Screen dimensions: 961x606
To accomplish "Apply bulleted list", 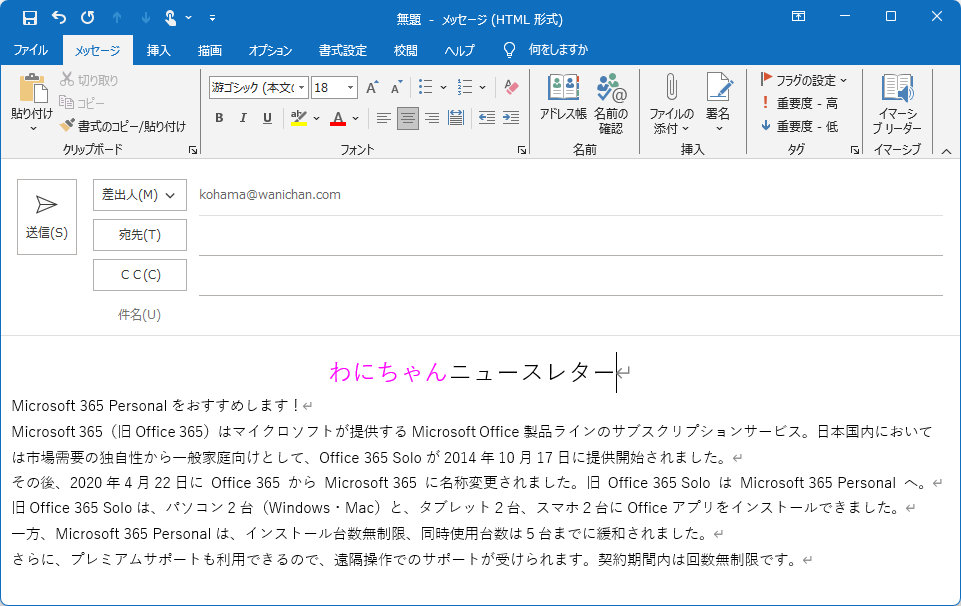I will [425, 87].
